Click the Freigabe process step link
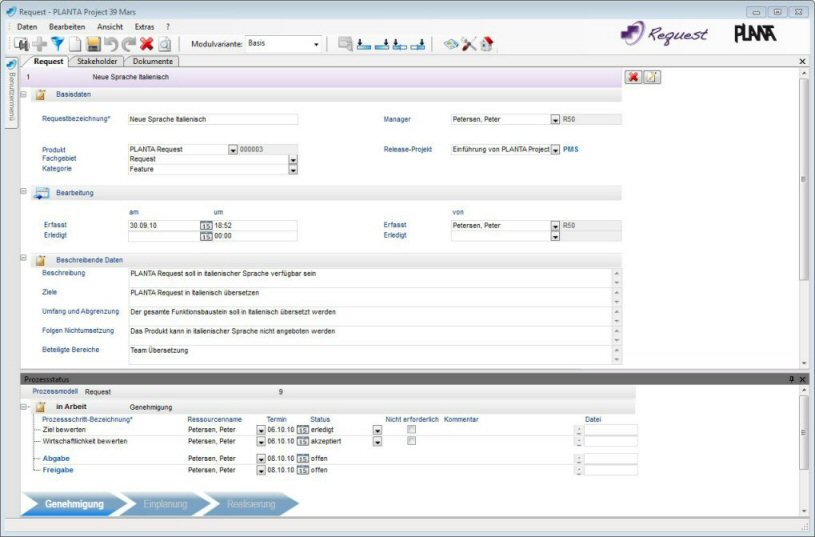The width and height of the screenshot is (815, 537). [58, 470]
